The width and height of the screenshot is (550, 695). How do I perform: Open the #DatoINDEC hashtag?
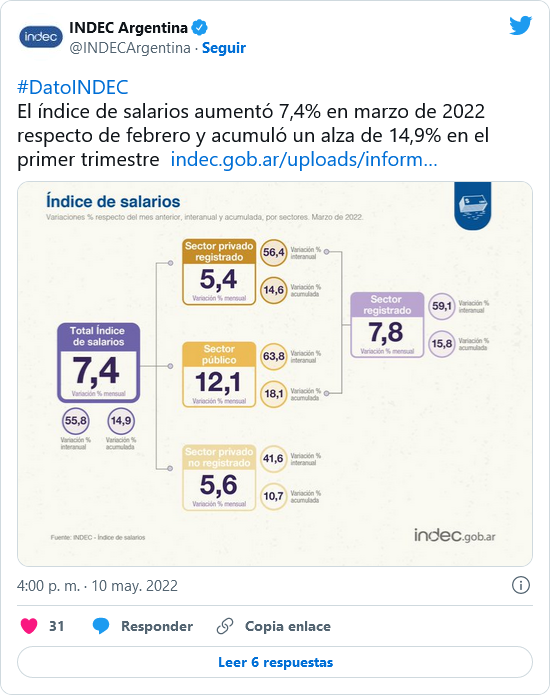[73, 87]
